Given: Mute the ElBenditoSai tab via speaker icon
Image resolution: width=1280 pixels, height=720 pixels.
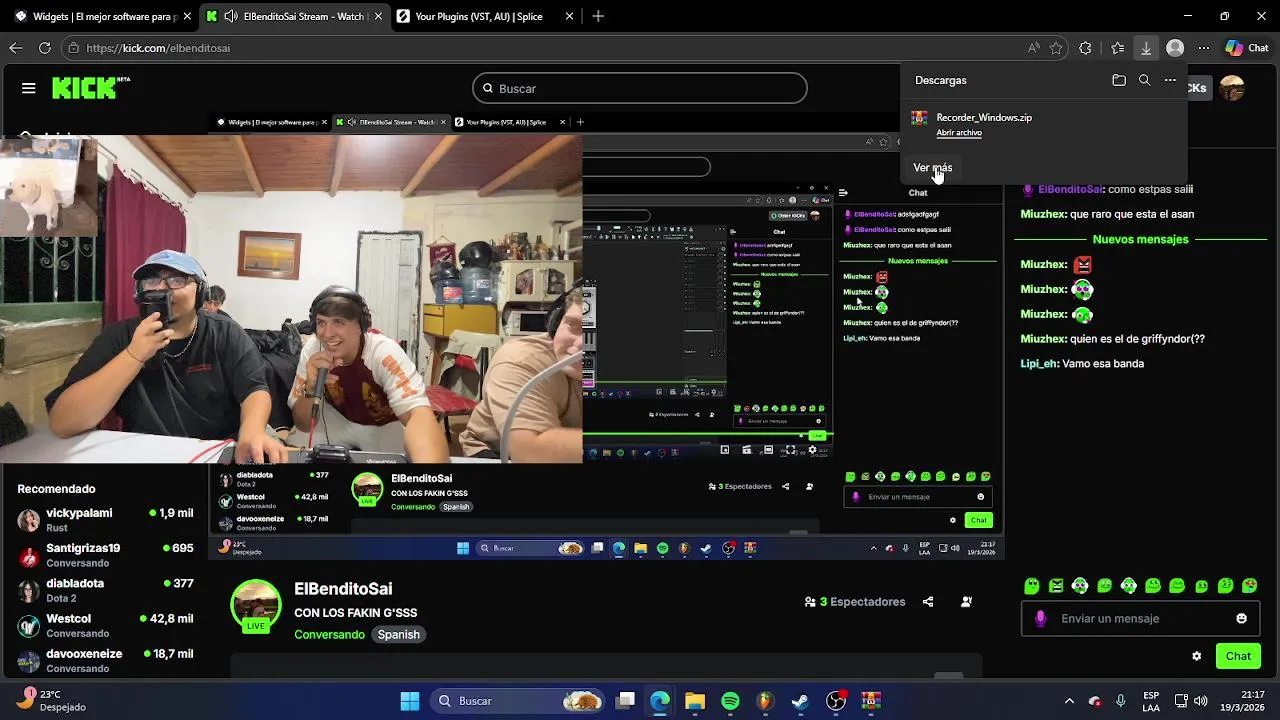Looking at the screenshot, I should [231, 16].
